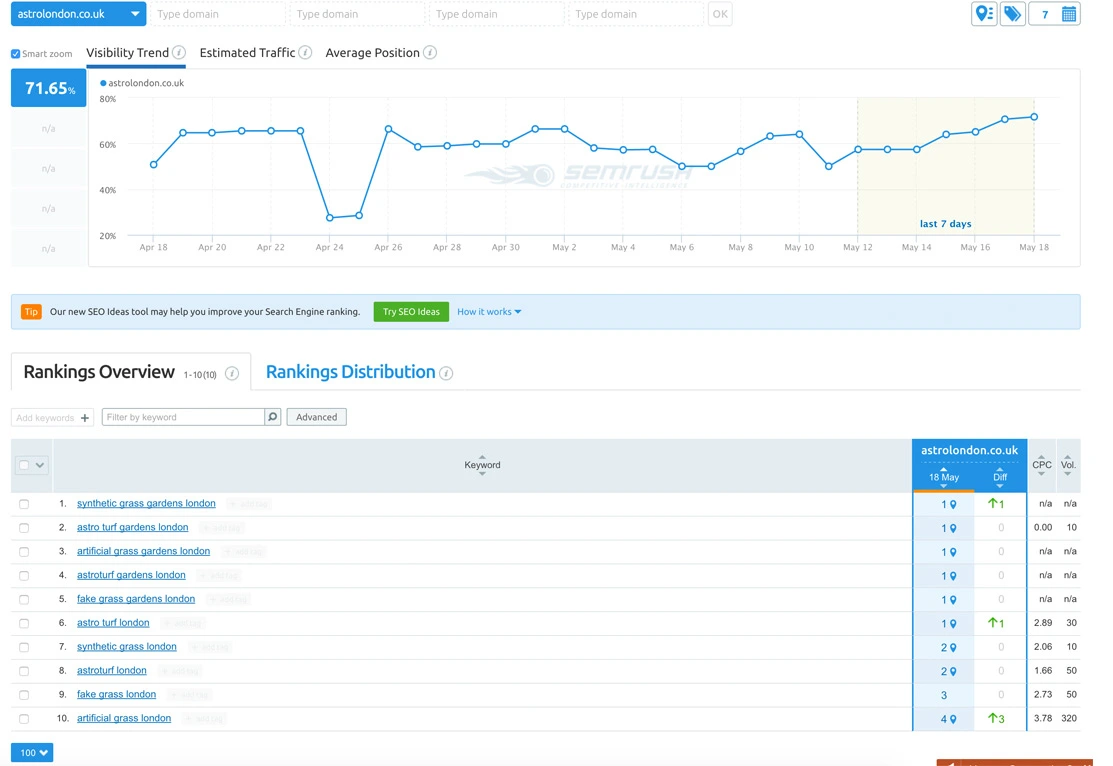Click the 320 volume value for artificial grass london

1069,718
